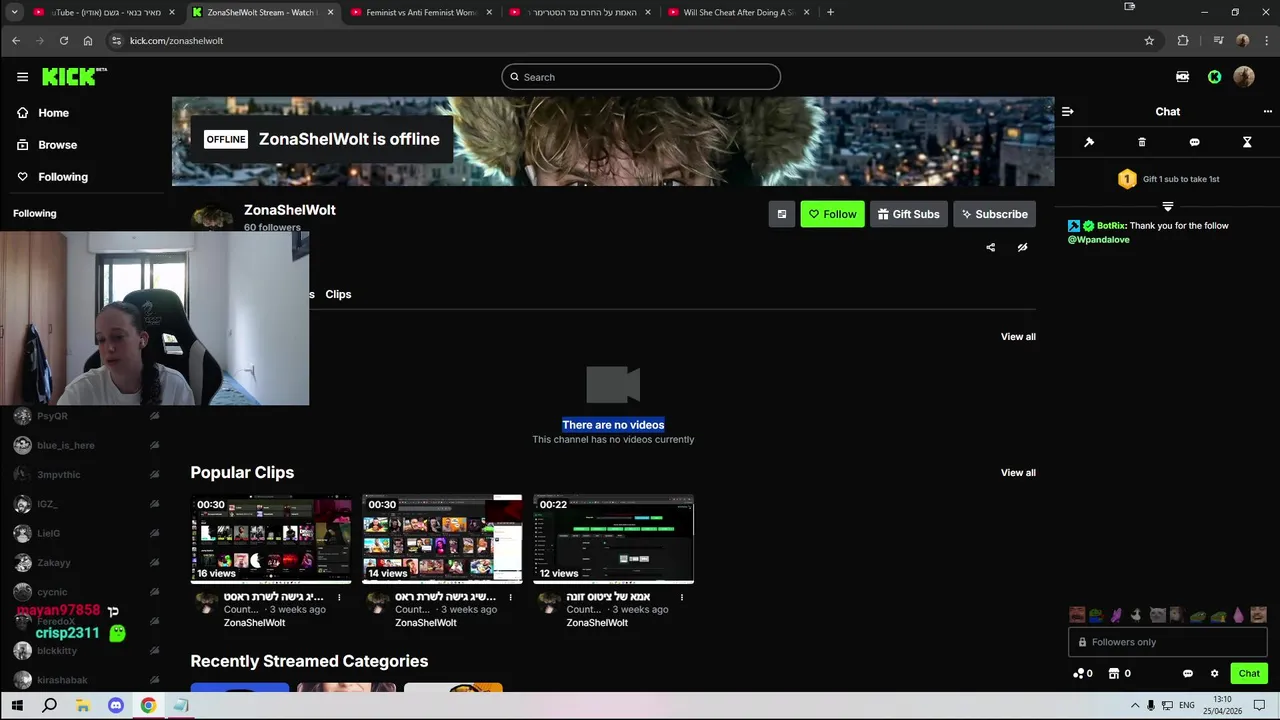1280x720 pixels.
Task: Open the hamburger menu beside KICK logo
Action: (22, 77)
